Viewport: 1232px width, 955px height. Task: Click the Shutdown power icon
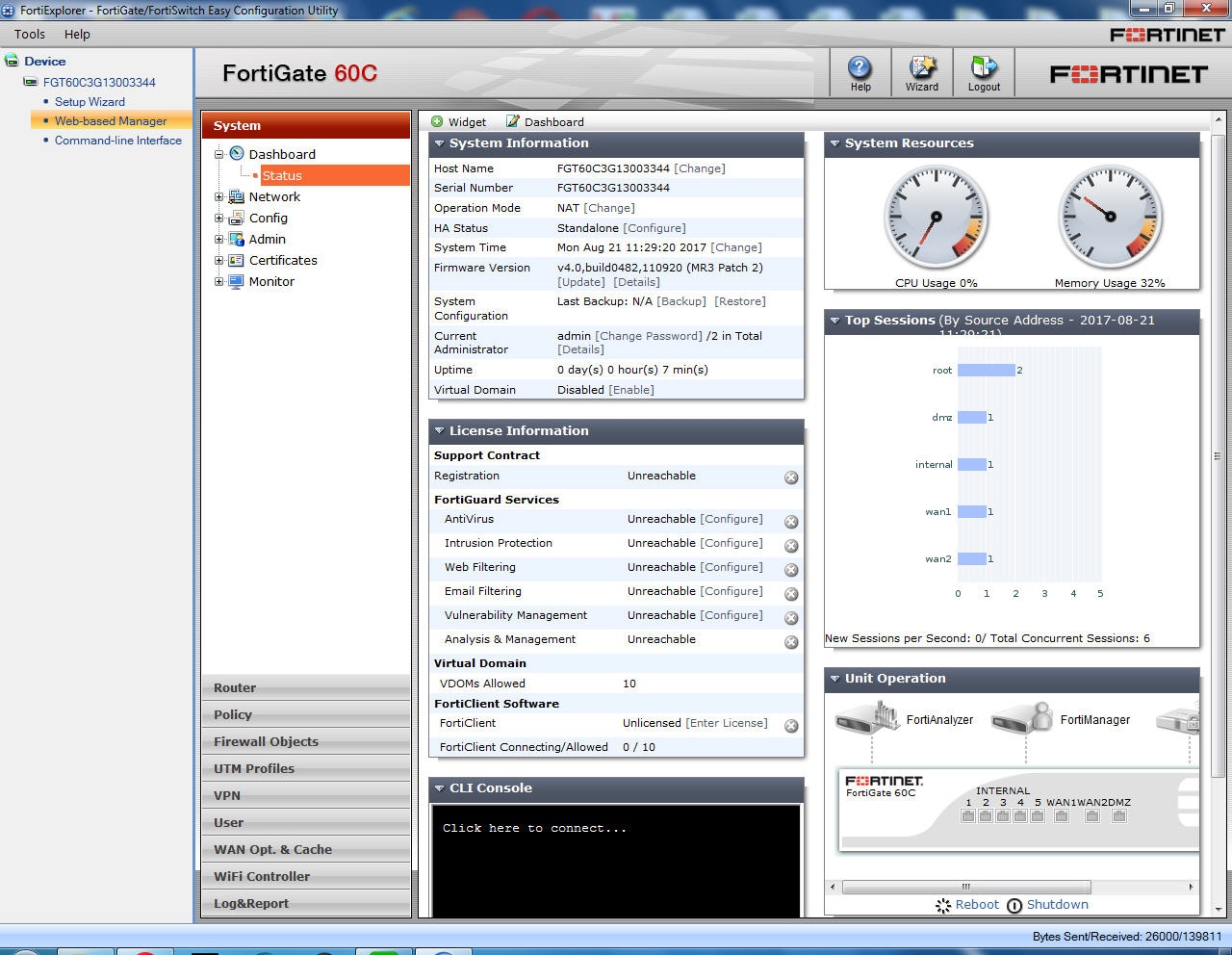click(1014, 905)
